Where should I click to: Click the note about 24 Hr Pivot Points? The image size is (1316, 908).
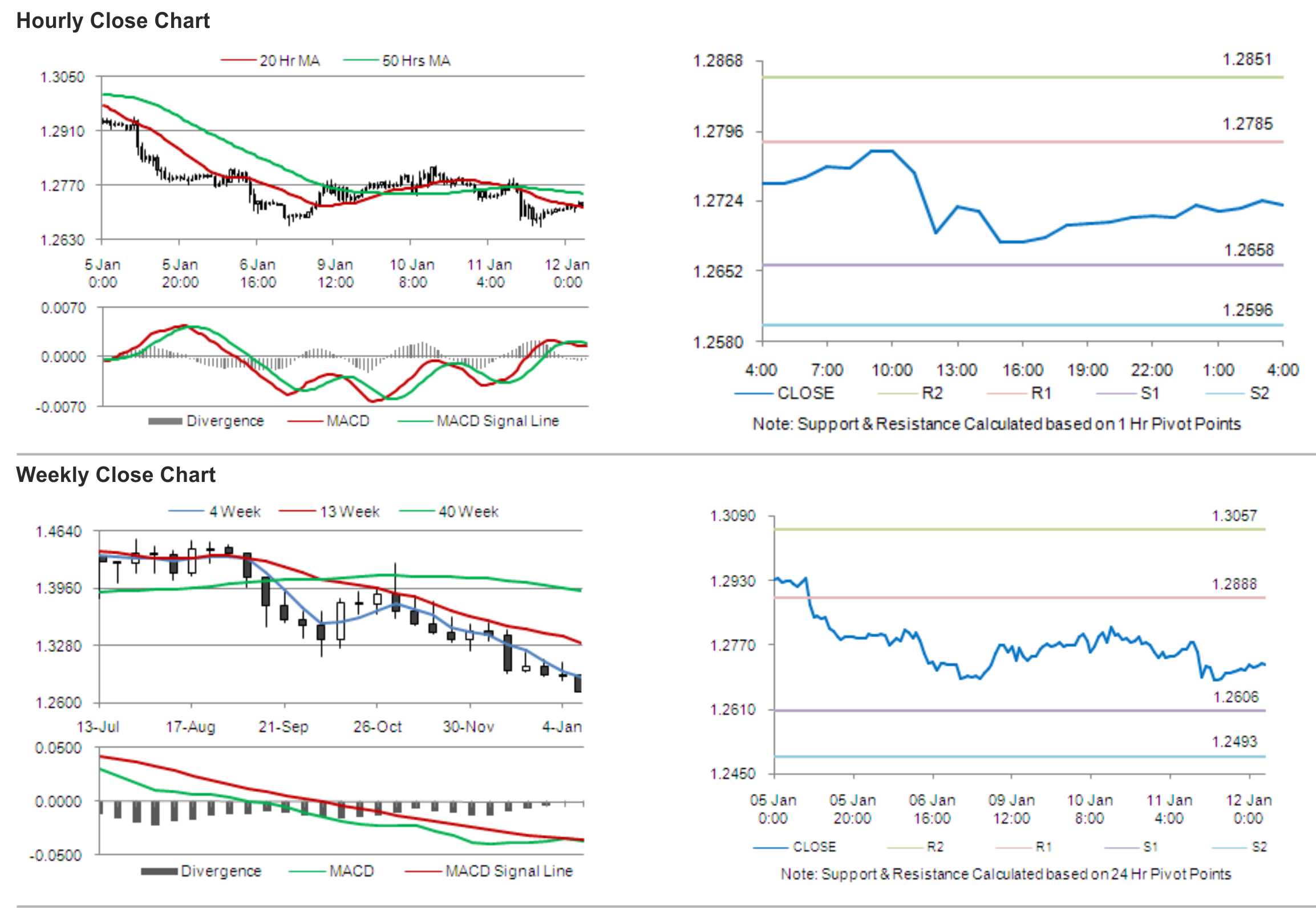tap(1006, 874)
